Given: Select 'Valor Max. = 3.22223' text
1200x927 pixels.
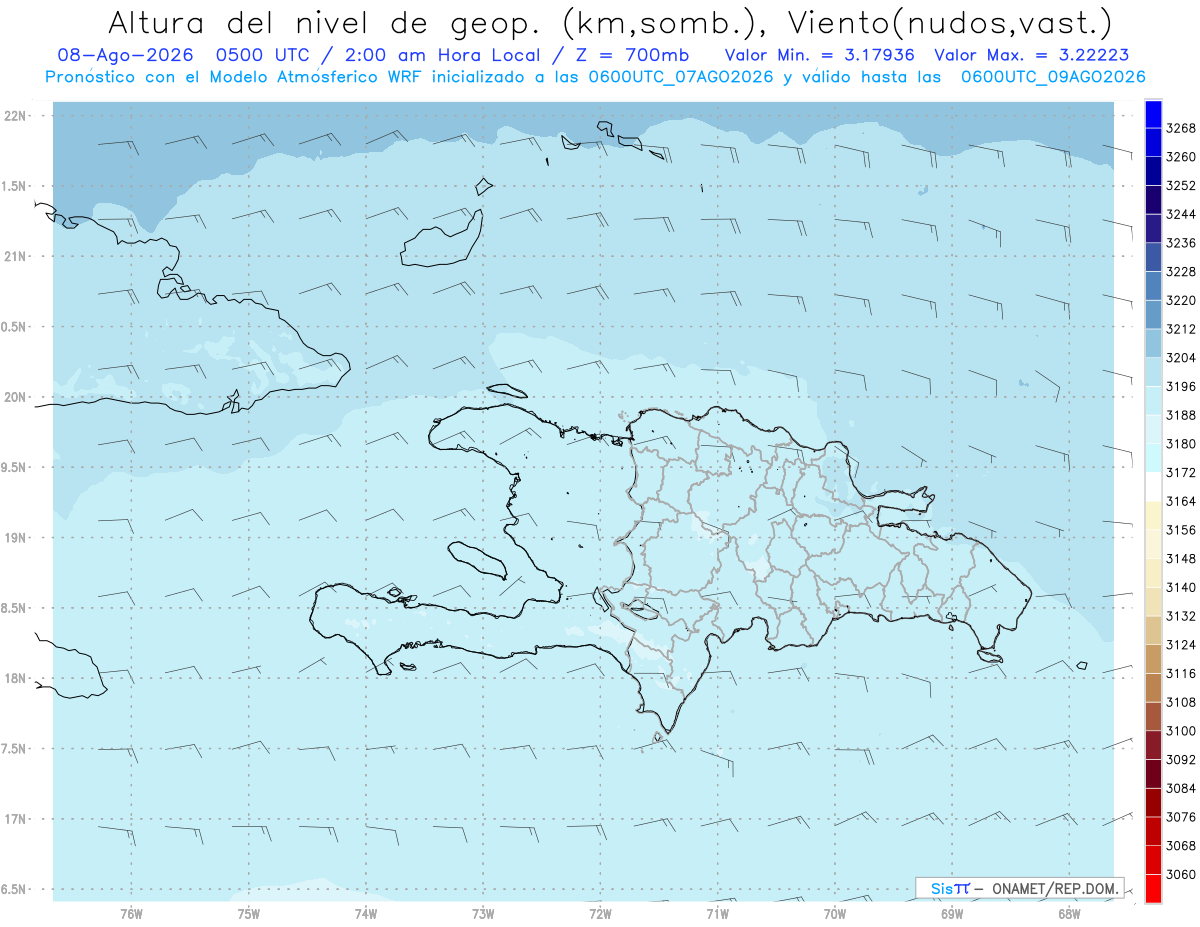Looking at the screenshot, I should (x=1032, y=55).
